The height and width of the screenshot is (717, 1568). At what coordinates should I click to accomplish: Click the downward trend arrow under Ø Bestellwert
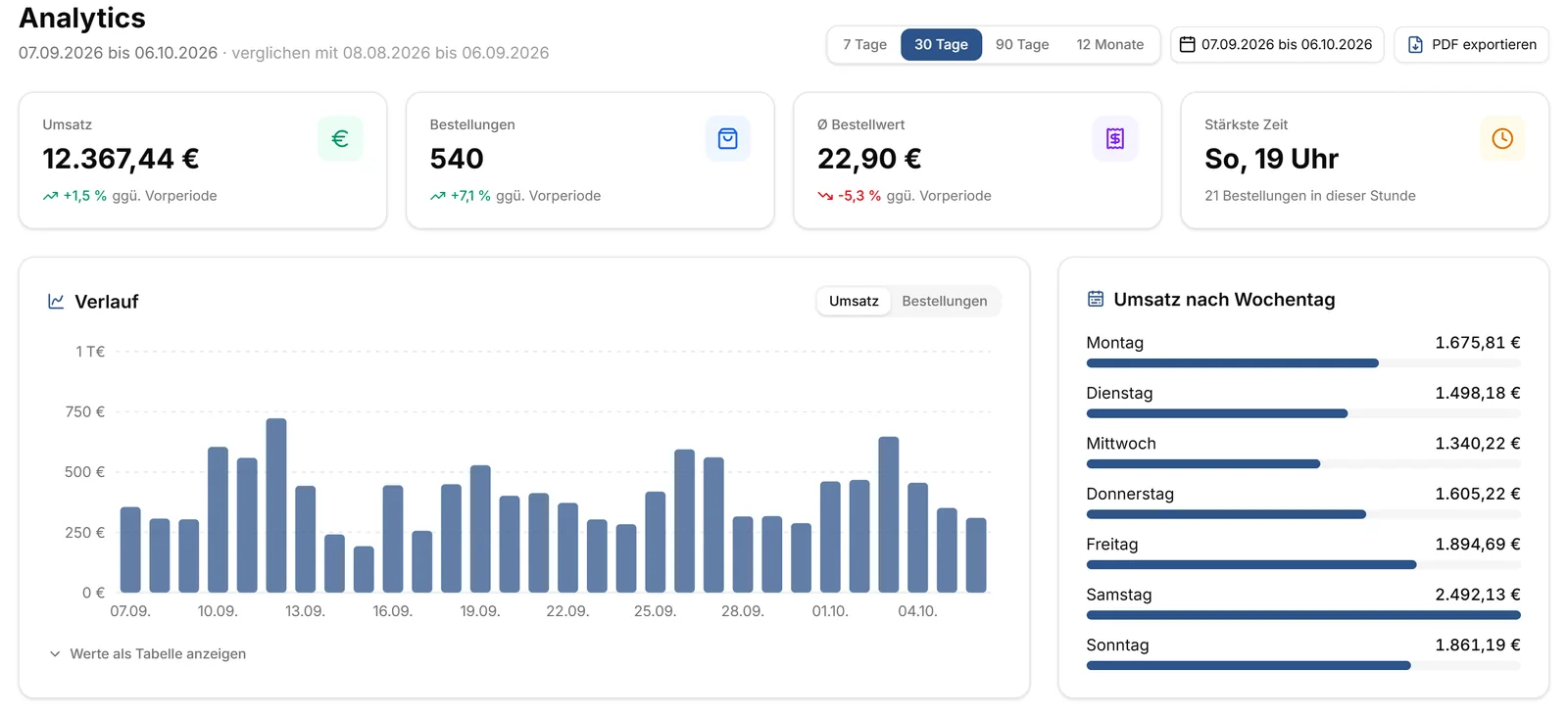coord(825,196)
